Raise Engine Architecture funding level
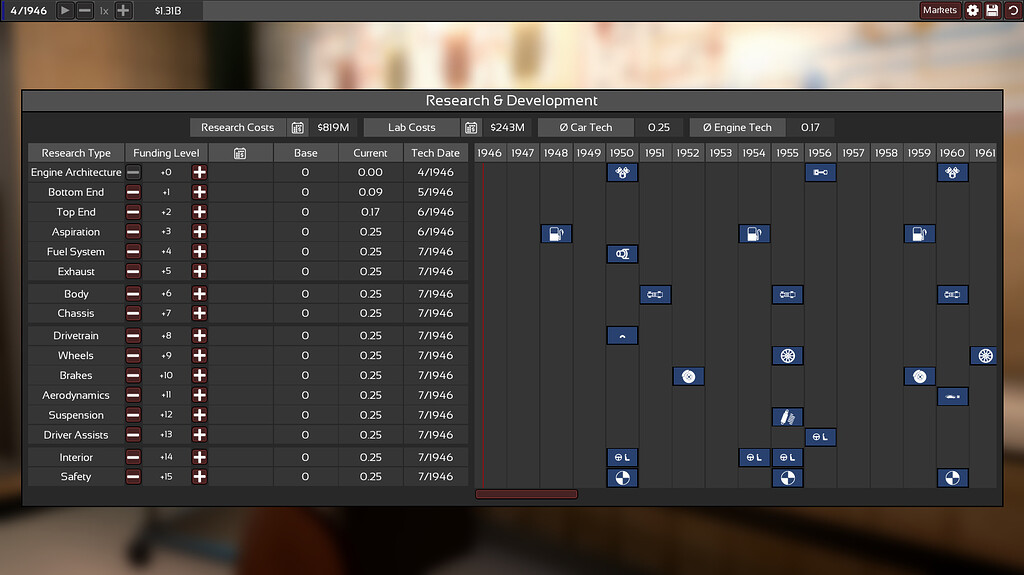1024x575 pixels. coord(200,172)
